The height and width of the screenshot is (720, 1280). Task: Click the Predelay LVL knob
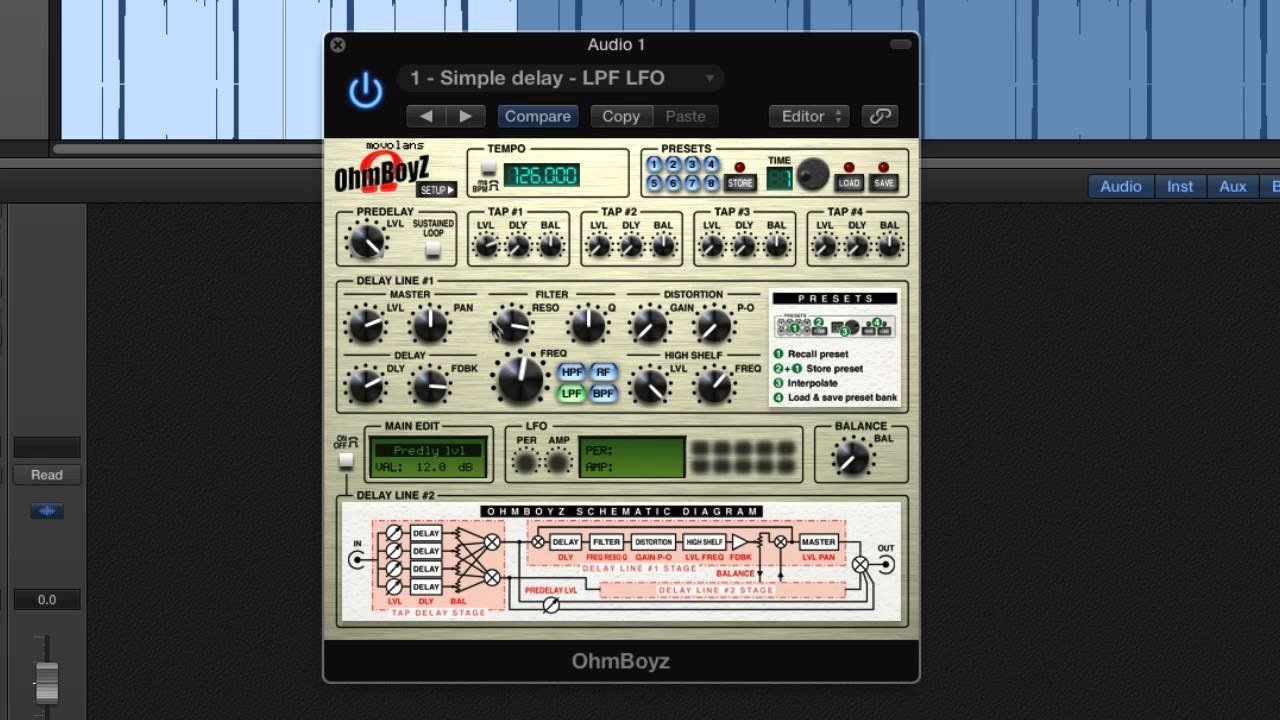pyautogui.click(x=366, y=240)
